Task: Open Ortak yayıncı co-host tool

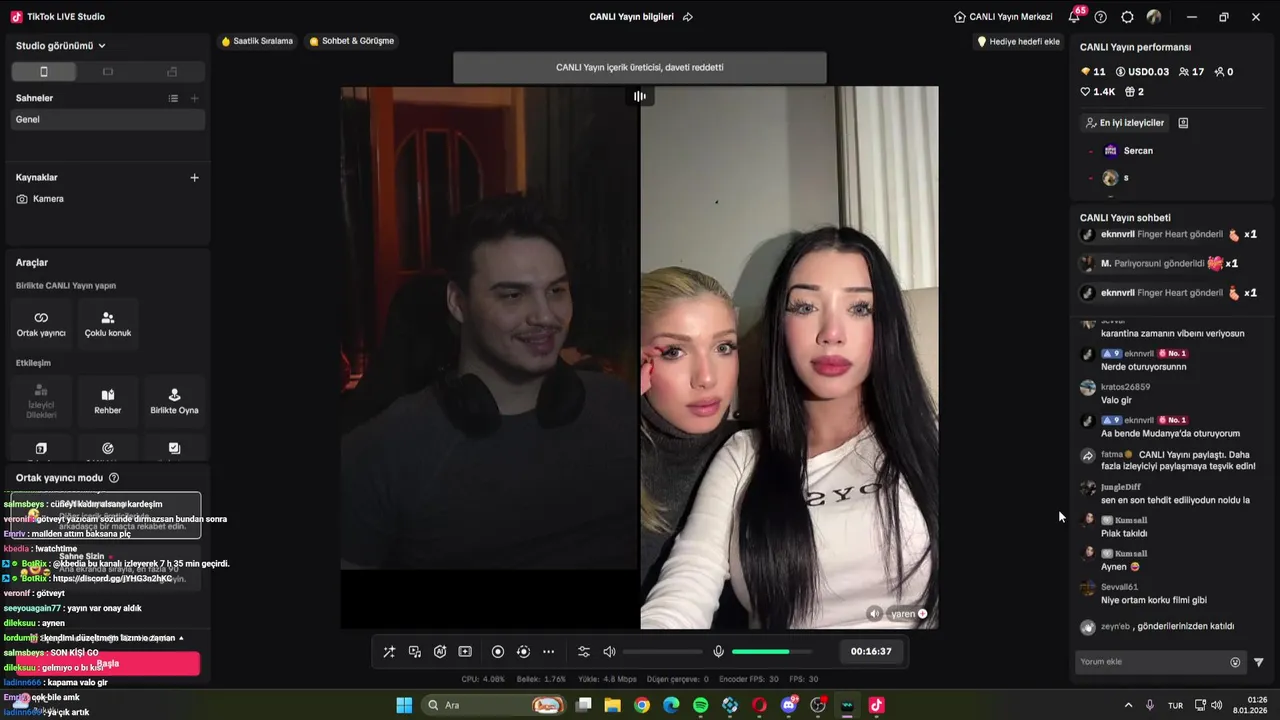Action: (41, 324)
